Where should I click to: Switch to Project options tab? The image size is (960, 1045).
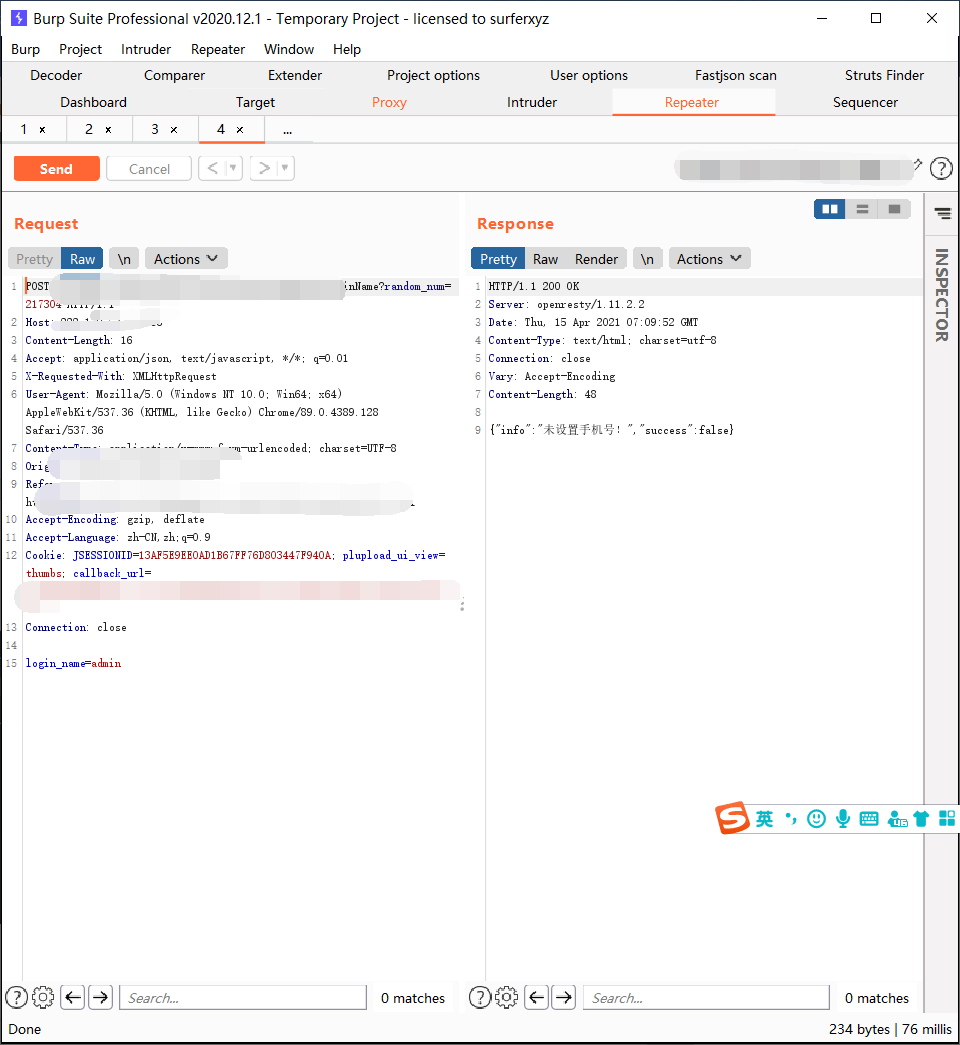433,75
